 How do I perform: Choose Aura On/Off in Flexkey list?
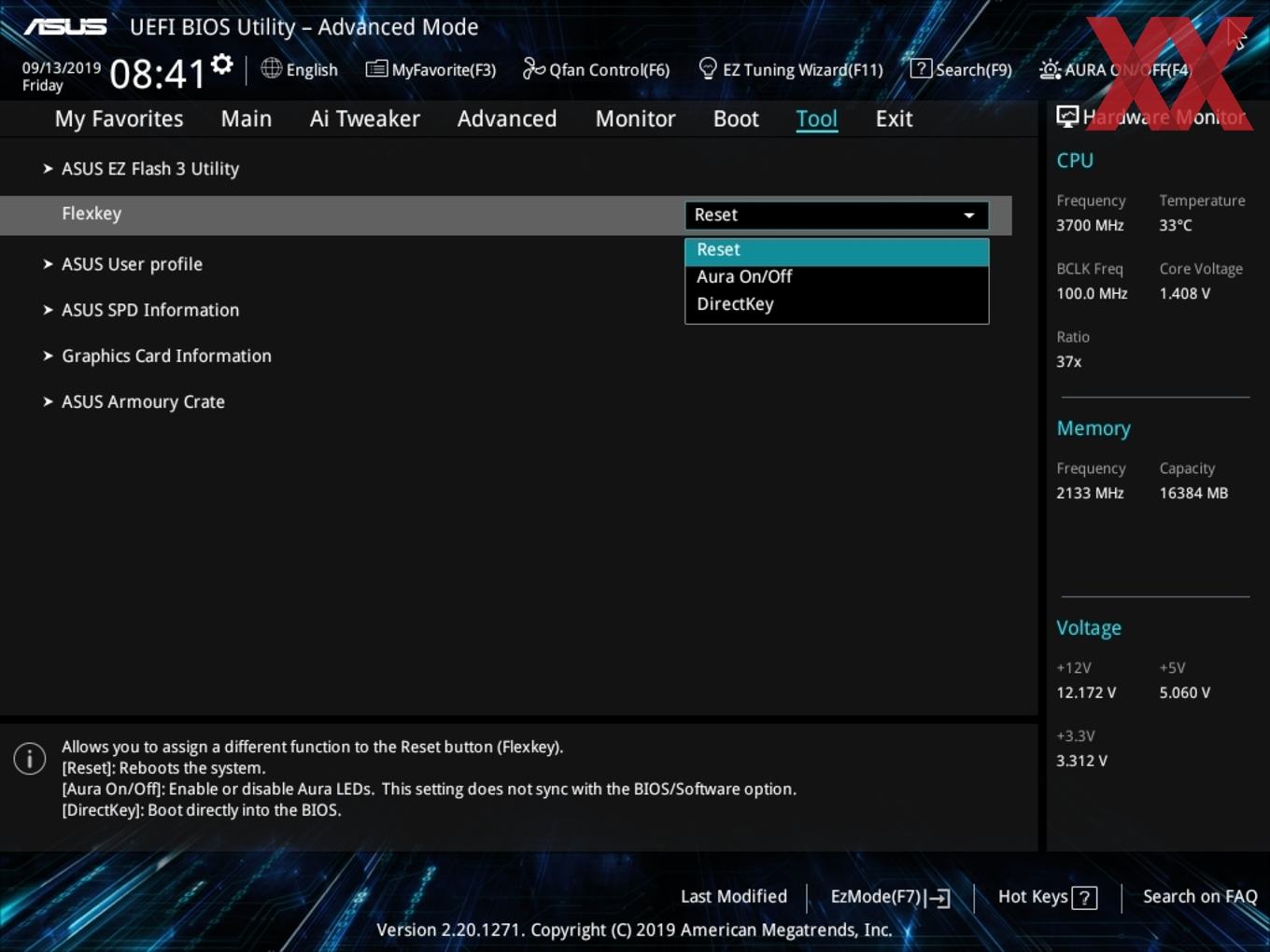[x=837, y=277]
